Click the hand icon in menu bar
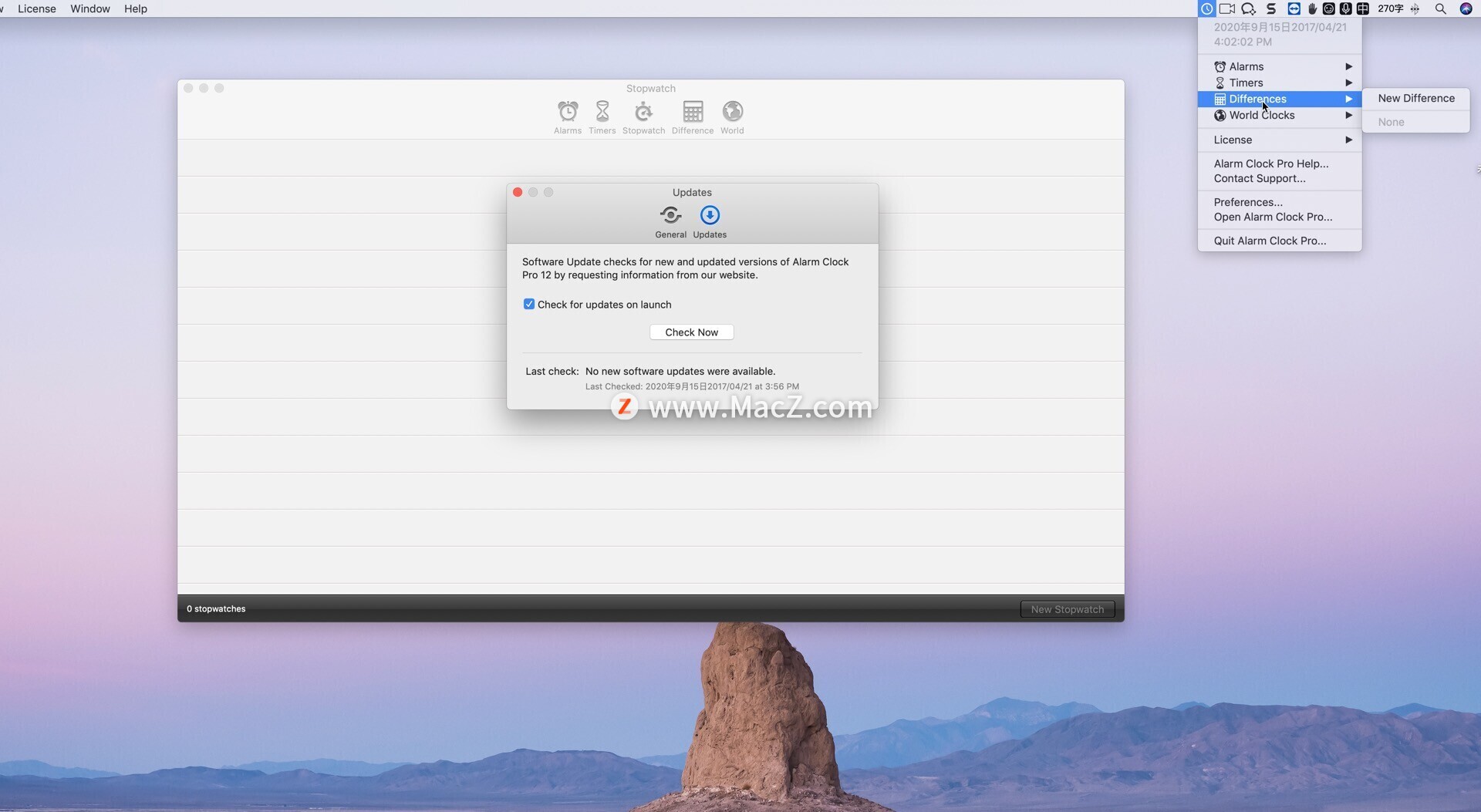This screenshot has height=812, width=1481. coord(1312,8)
